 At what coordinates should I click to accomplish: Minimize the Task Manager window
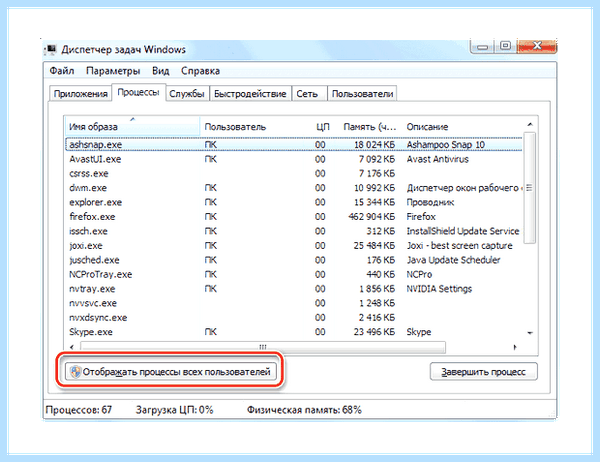(x=483, y=47)
